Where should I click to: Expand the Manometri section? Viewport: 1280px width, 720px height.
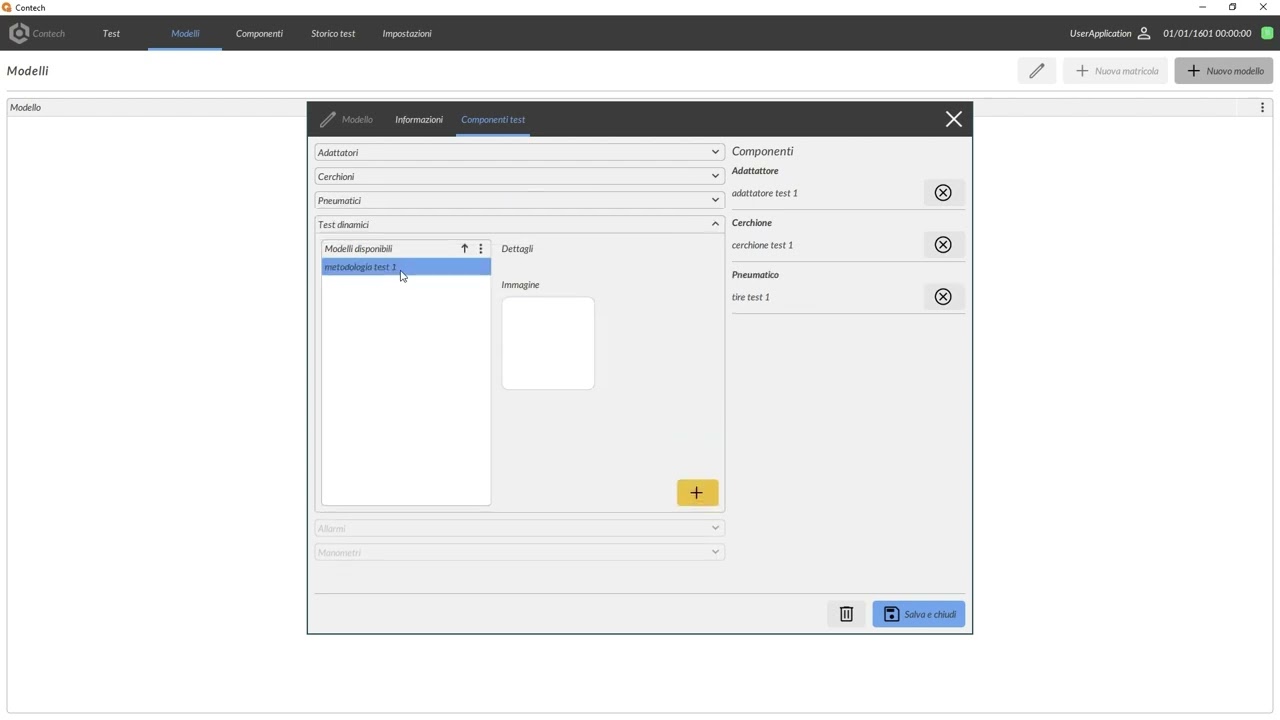pyautogui.click(x=519, y=552)
